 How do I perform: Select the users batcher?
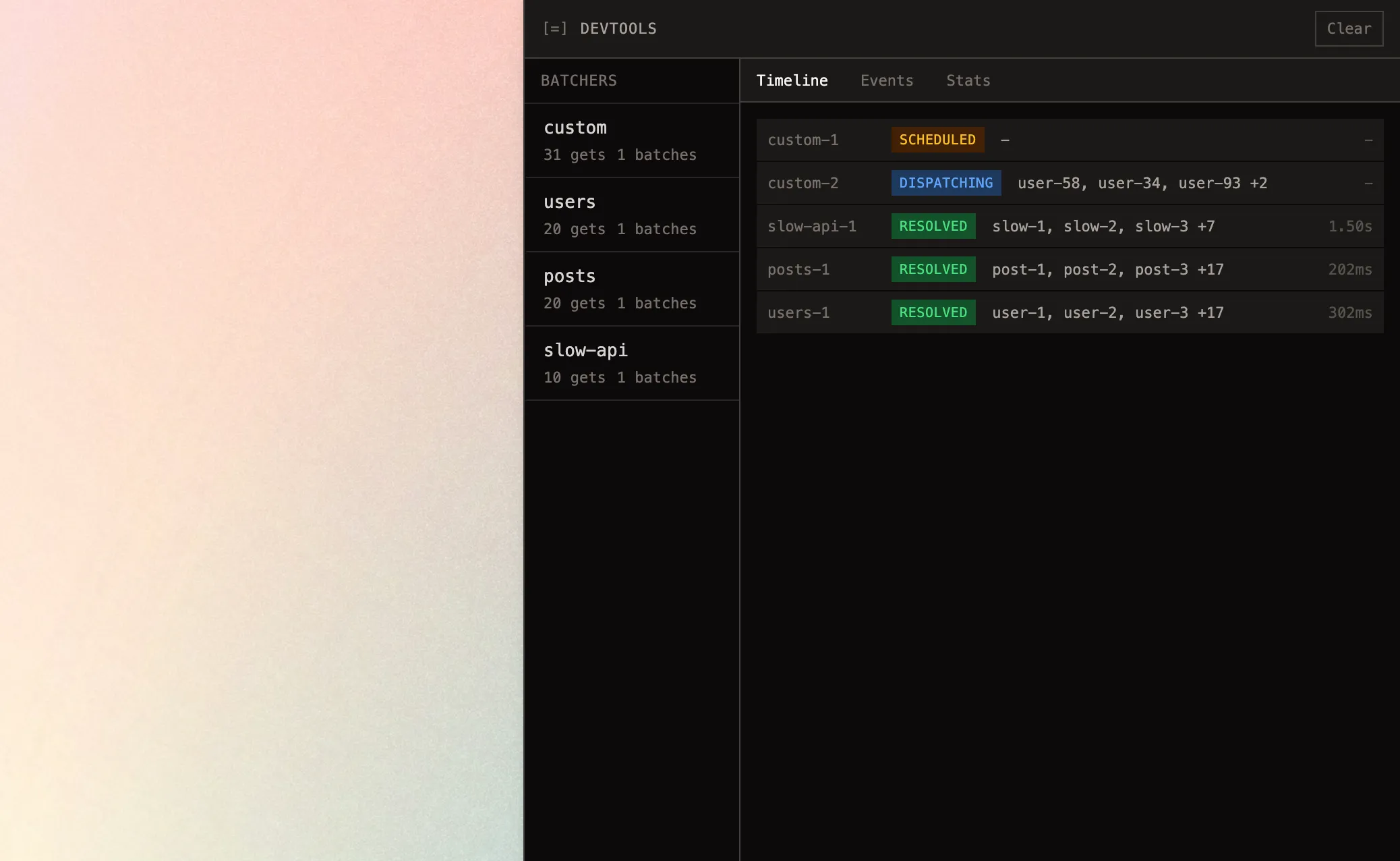[x=633, y=215]
